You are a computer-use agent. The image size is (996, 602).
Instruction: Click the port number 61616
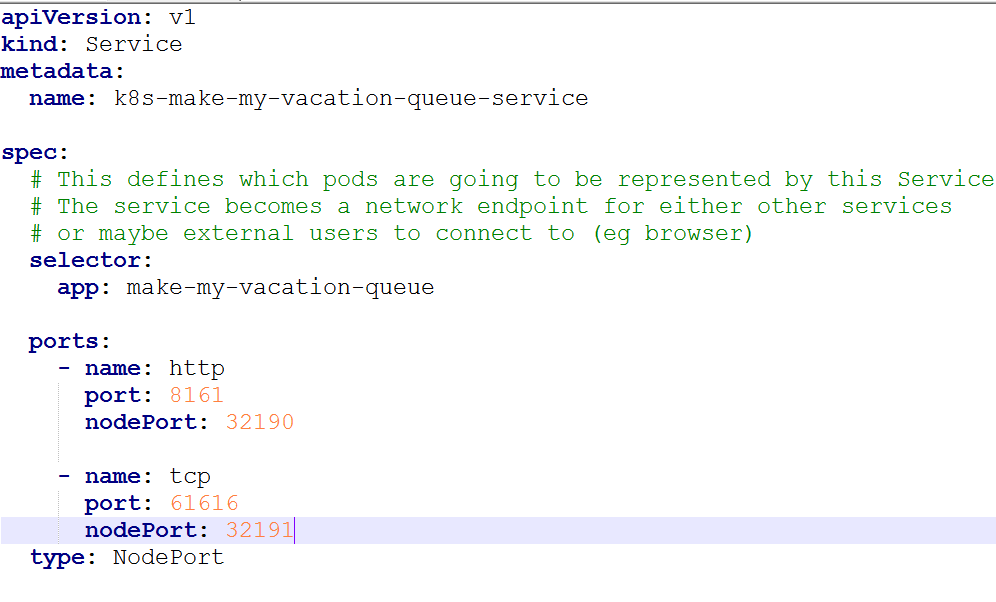click(x=204, y=503)
